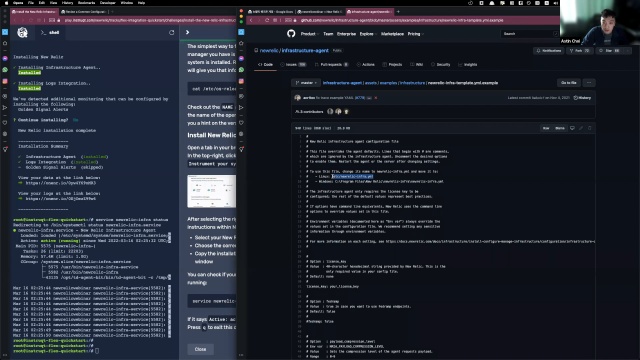Open Messenger in the left Opera sidebar
Image resolution: width=640 pixels, height=360 pixels.
5,59
